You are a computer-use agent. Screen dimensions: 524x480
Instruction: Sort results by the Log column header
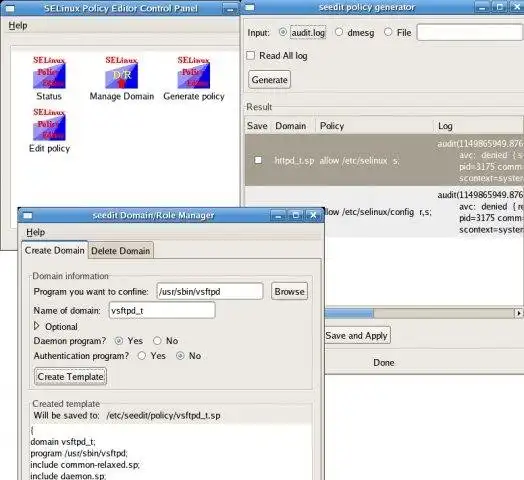coord(479,126)
